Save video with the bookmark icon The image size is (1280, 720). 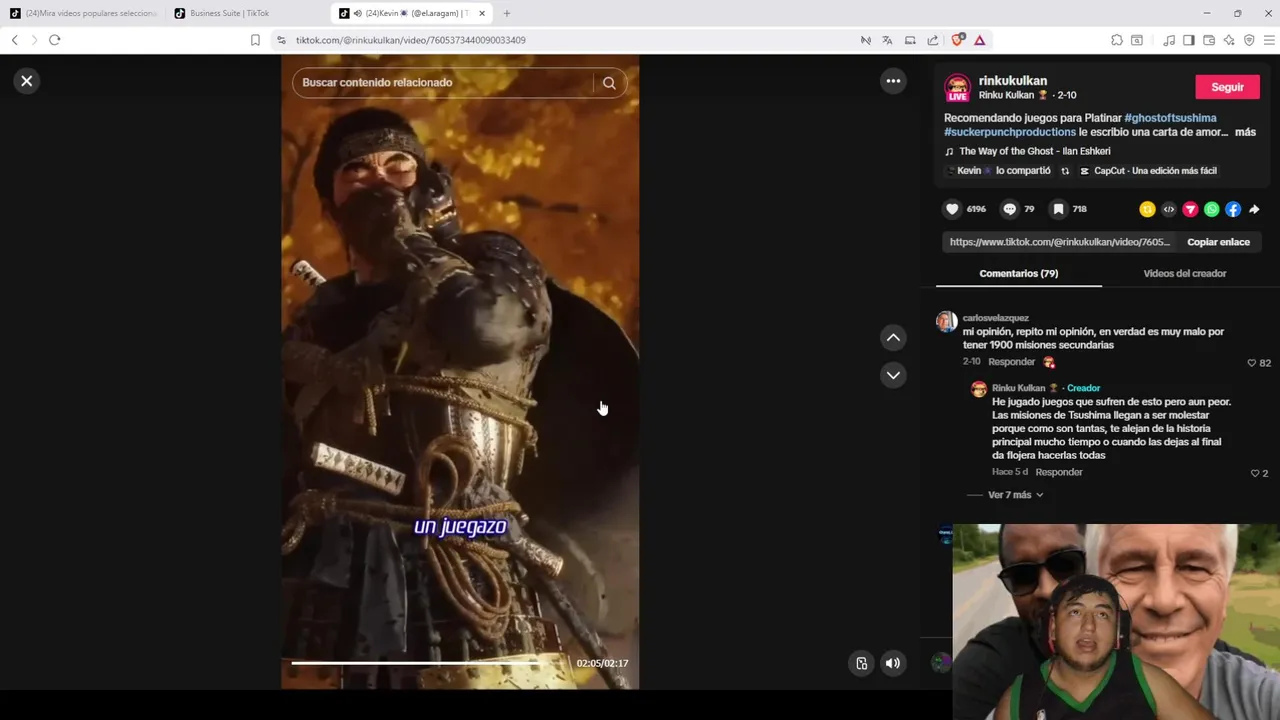pyautogui.click(x=1058, y=209)
